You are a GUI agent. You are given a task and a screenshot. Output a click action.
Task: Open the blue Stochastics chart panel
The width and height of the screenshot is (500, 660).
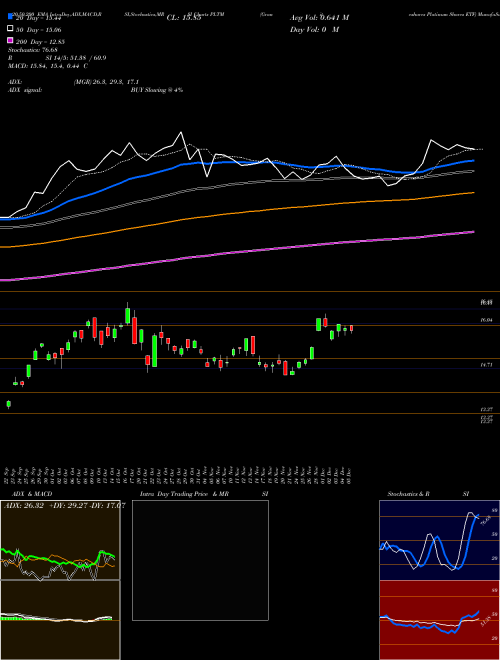tap(439, 540)
